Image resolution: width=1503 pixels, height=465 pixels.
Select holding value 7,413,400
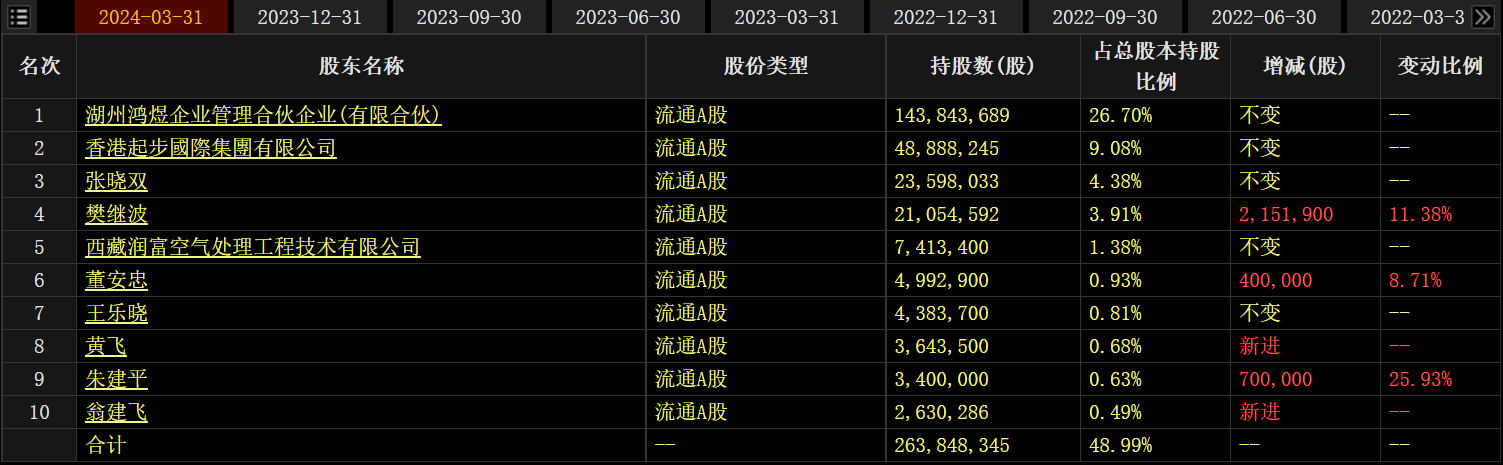pos(942,247)
